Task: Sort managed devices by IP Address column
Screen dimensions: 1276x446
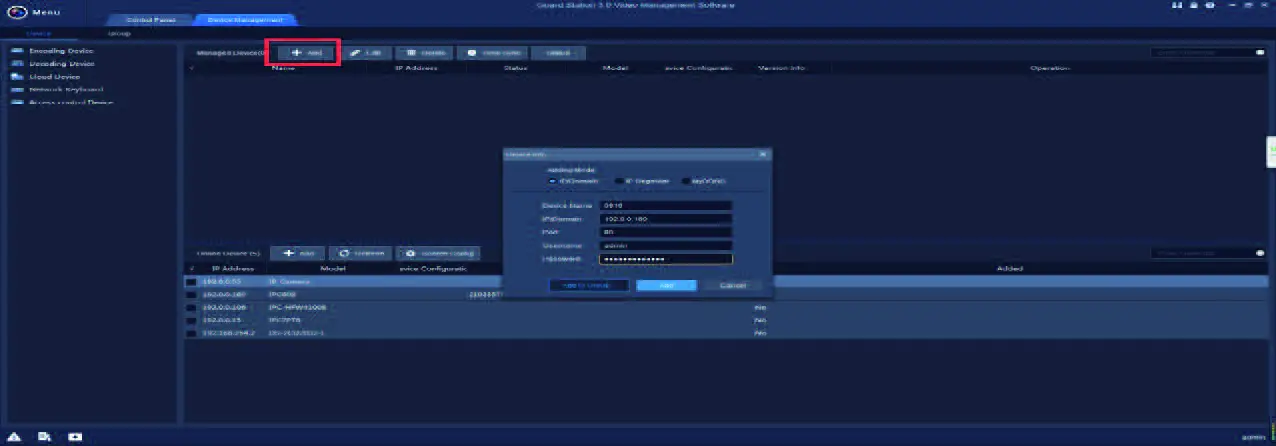Action: tap(415, 68)
